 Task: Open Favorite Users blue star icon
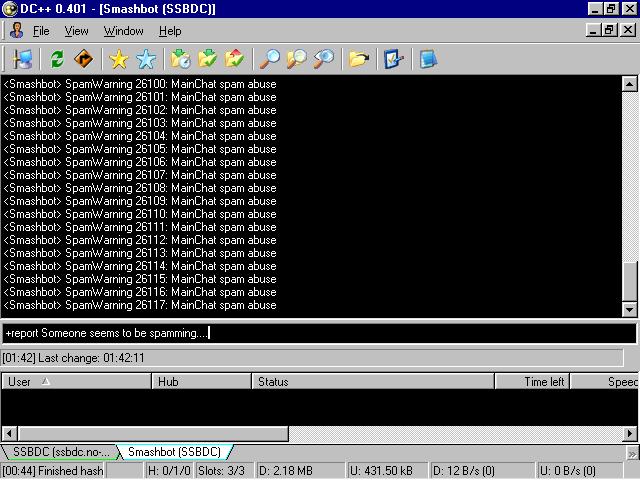coord(146,60)
